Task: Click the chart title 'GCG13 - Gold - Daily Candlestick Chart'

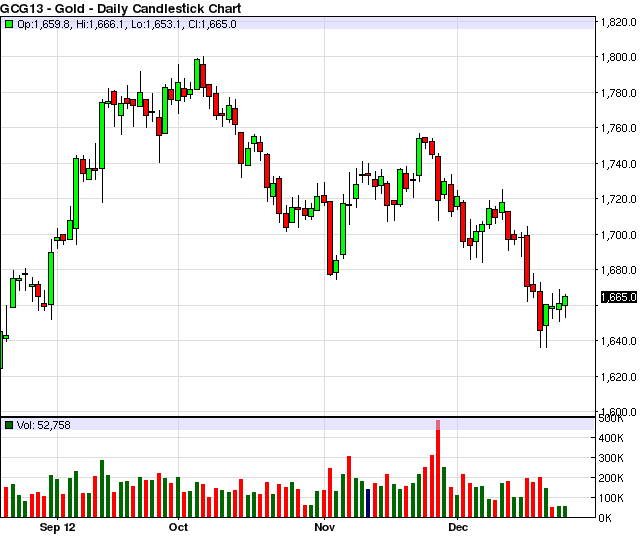Action: point(121,8)
